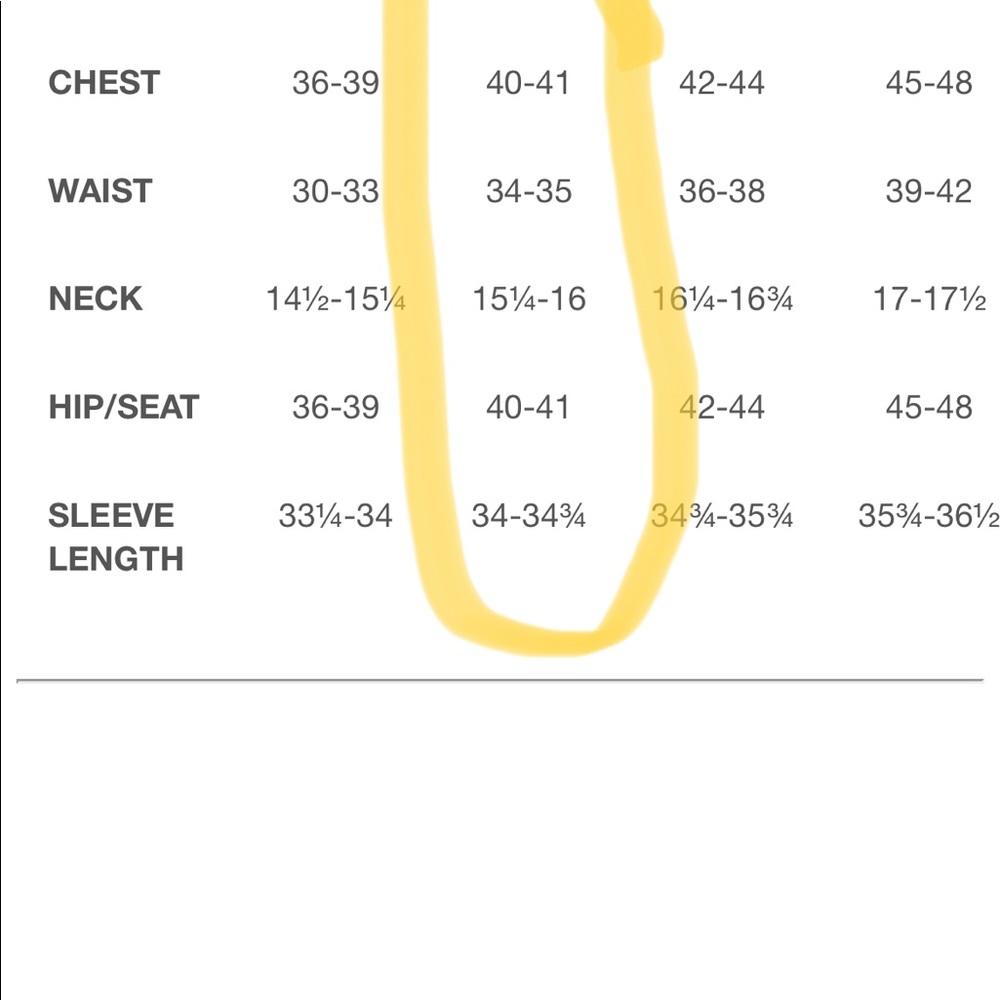1000x1000 pixels.
Task: Select sleeve length 33¼-34
Action: (335, 516)
